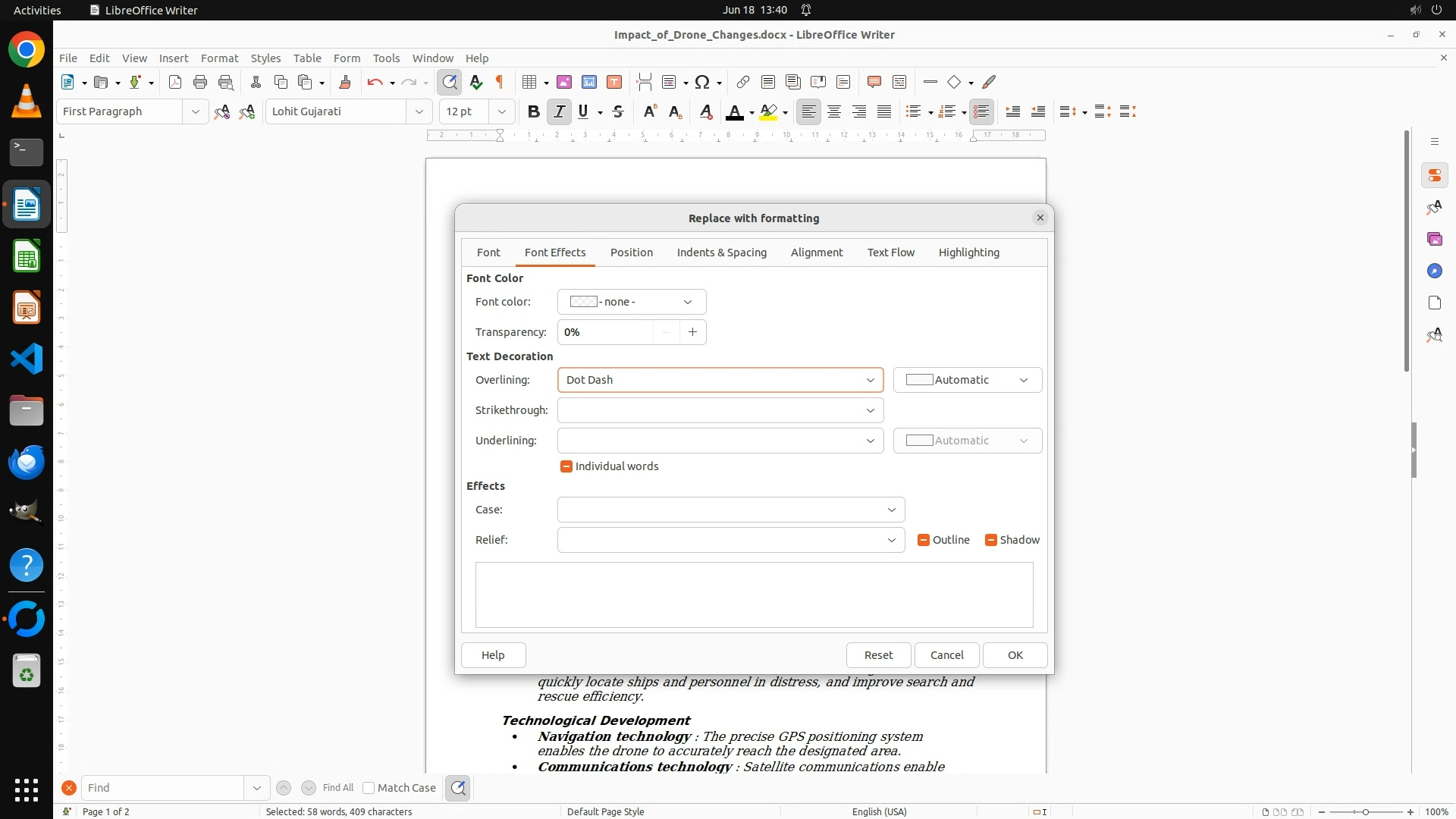This screenshot has height=819, width=1456.
Task: Click the Insert Special Character omega icon
Action: [x=702, y=82]
